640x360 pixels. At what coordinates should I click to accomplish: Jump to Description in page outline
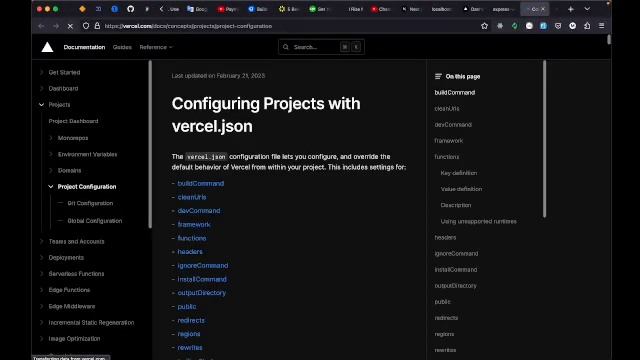pos(456,205)
